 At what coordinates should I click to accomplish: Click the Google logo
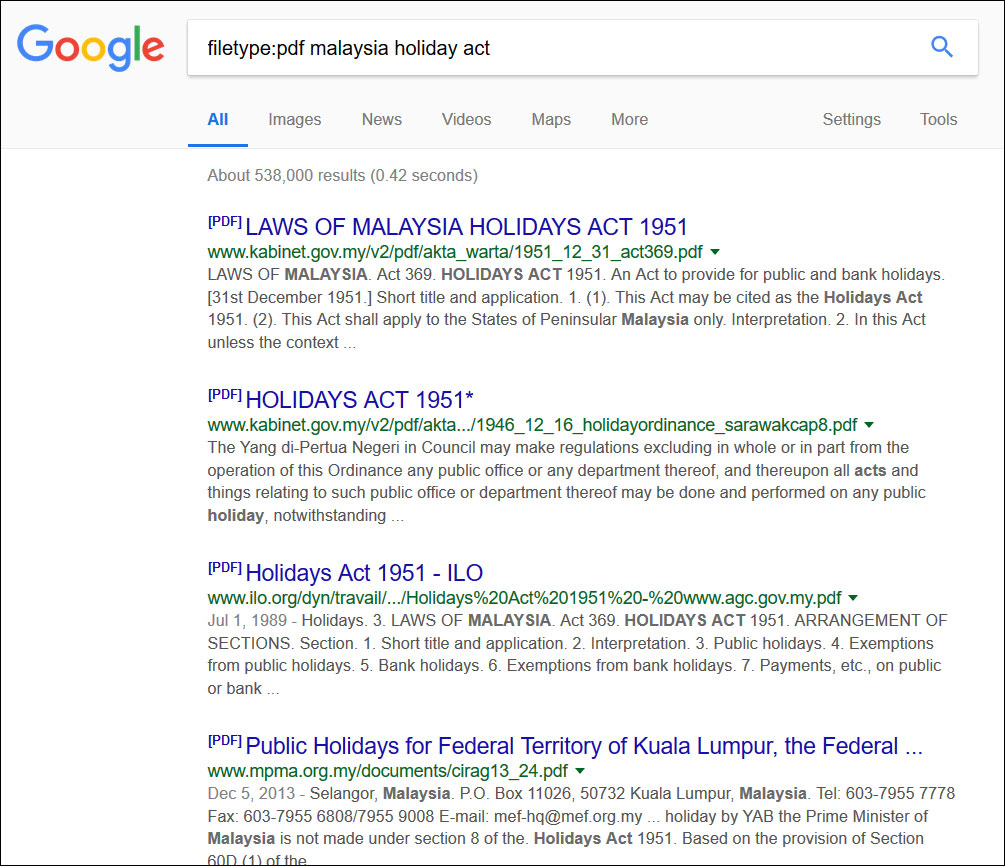click(90, 47)
